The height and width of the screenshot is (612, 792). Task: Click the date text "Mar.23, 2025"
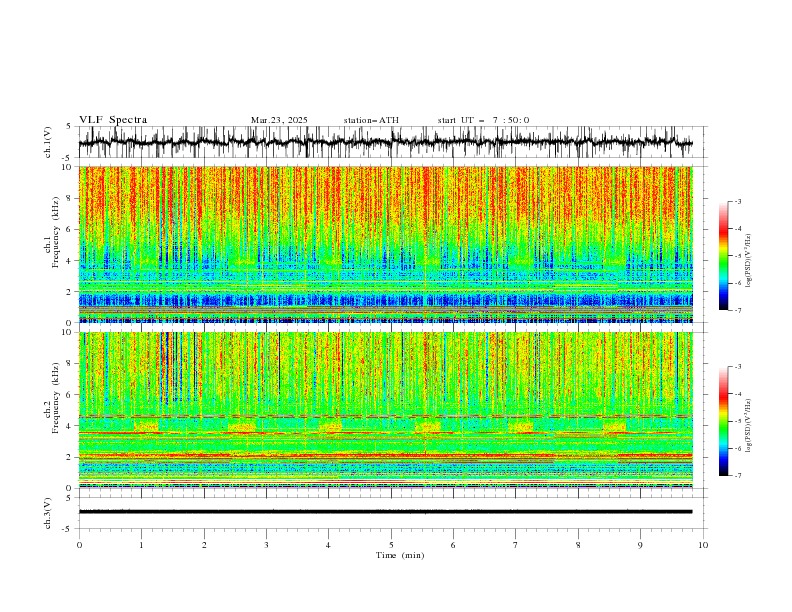(279, 120)
